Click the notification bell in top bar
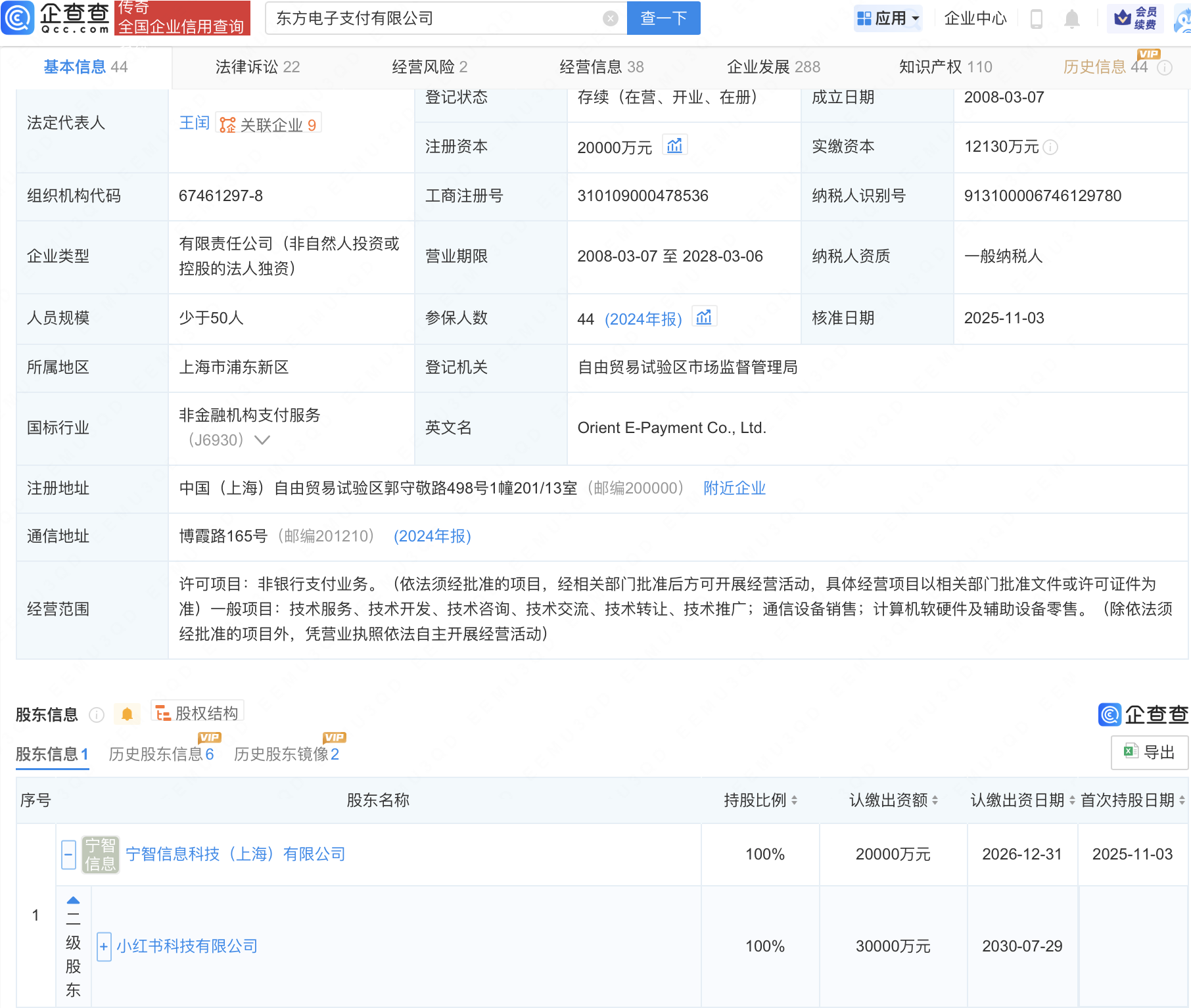 (1072, 18)
